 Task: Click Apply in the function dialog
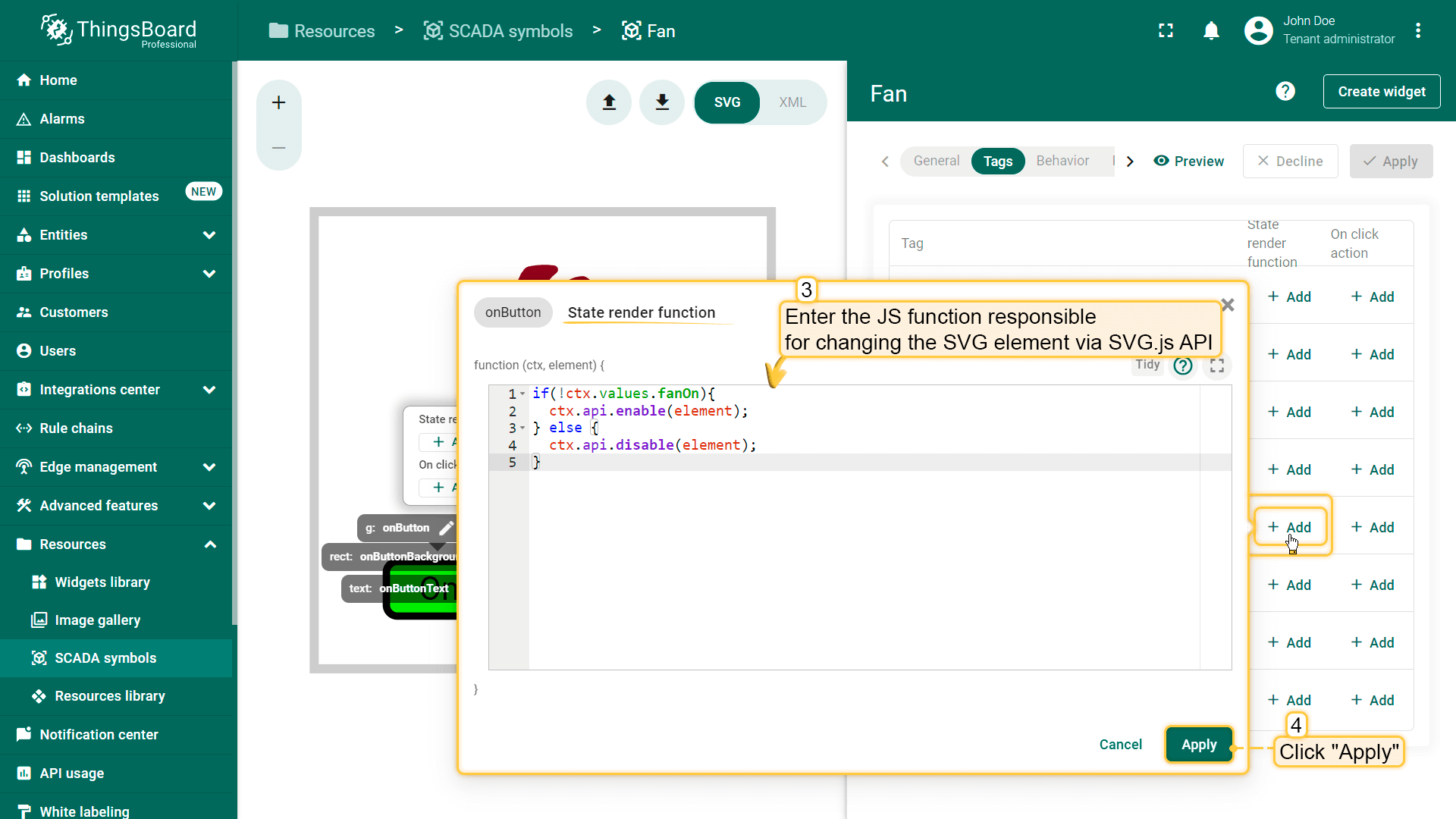tap(1198, 745)
